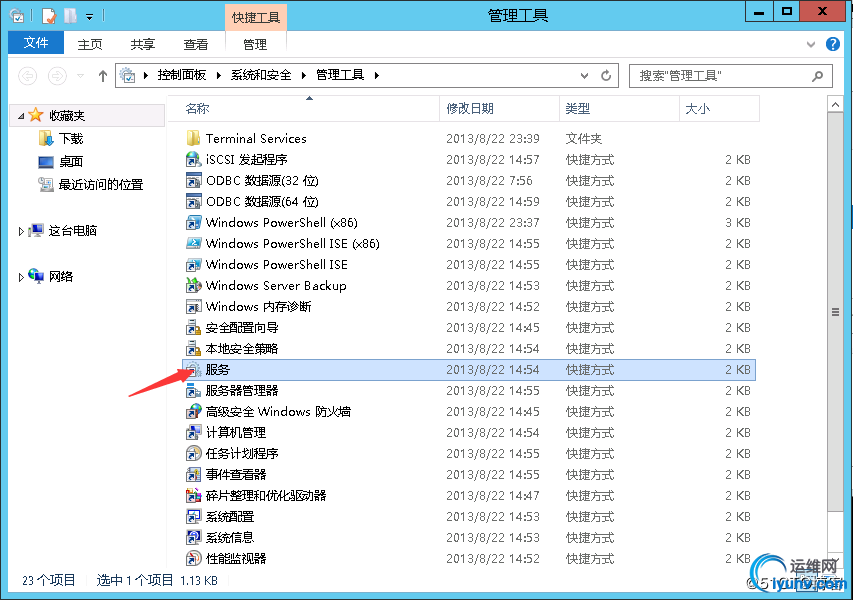Expand the 网络 tree node

(21, 277)
